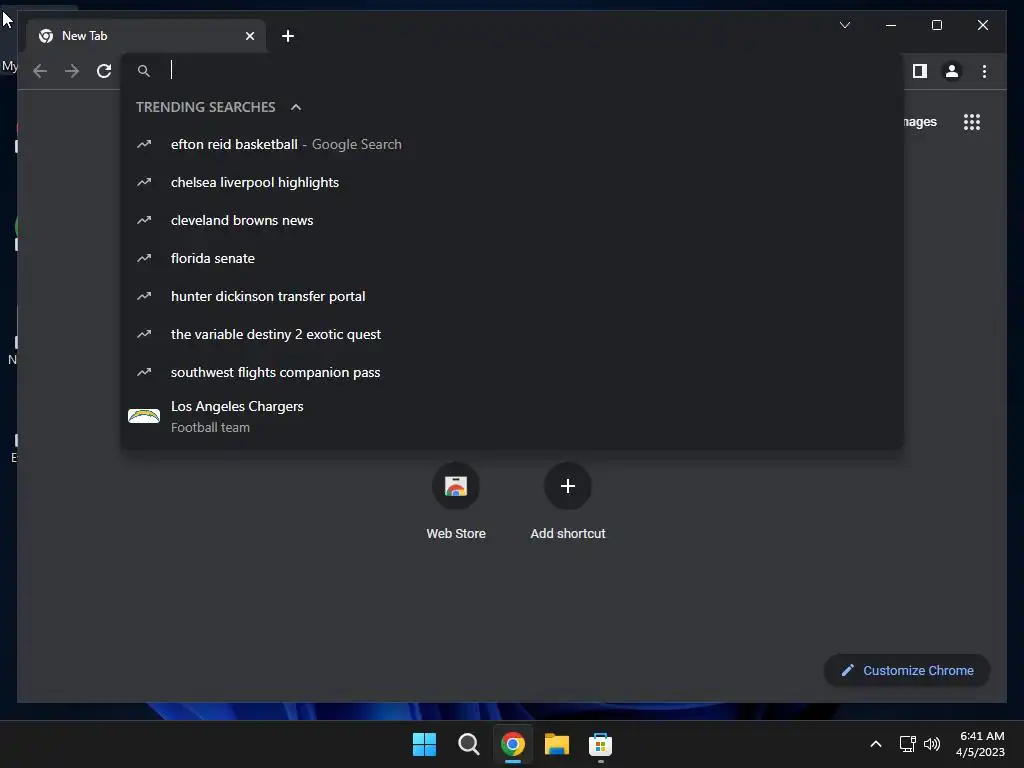Select the 'chelsea liverpool highlights' suggestion
Screen dimensions: 1024x768
coord(512,182)
